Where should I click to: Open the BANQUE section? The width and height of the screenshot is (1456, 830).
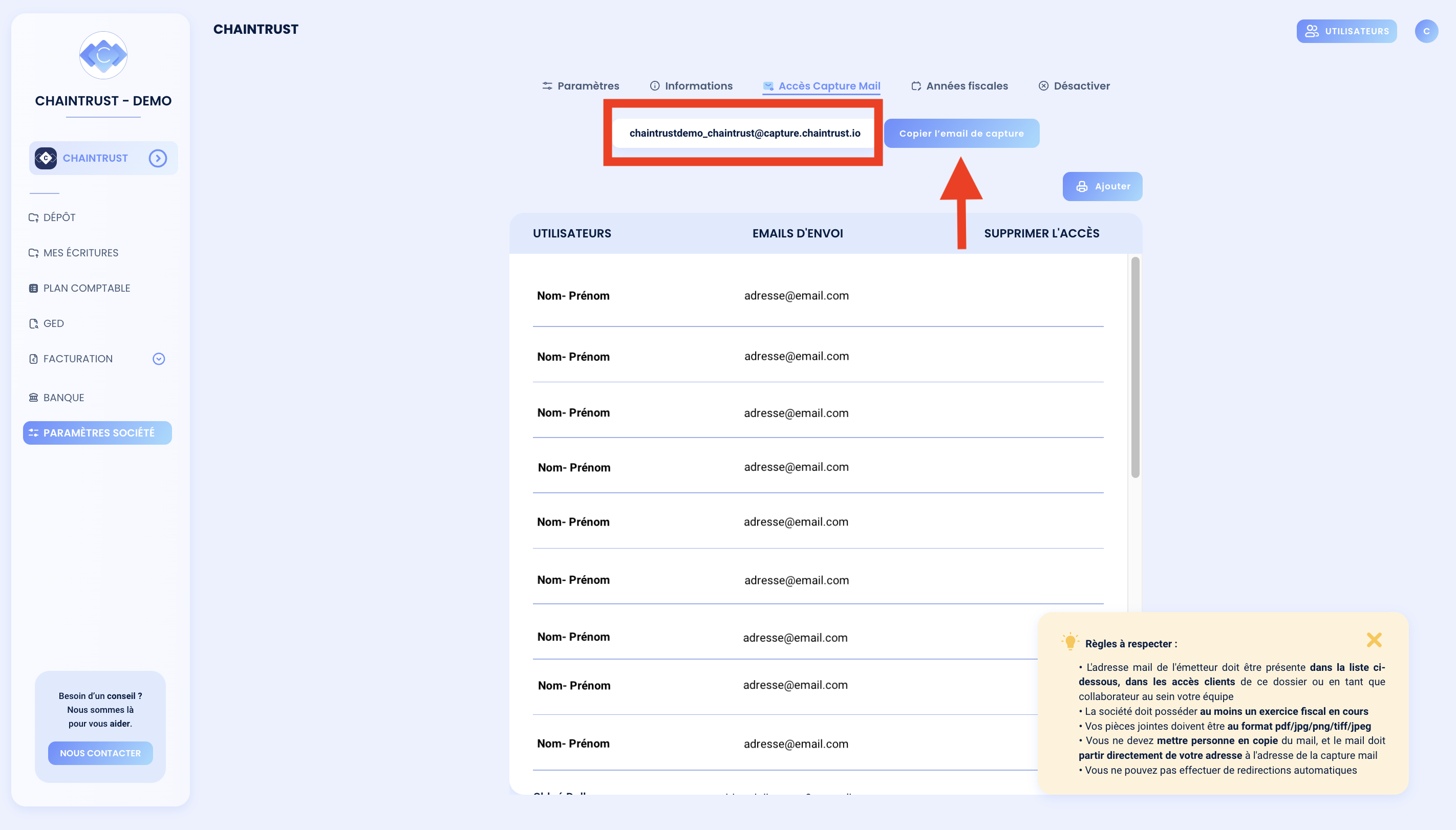pos(56,397)
